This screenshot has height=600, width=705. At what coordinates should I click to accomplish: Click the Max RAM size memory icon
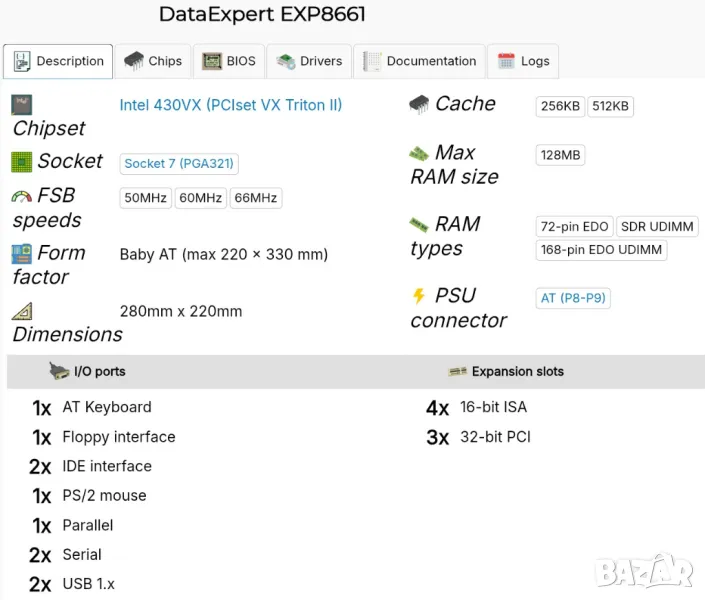point(419,154)
